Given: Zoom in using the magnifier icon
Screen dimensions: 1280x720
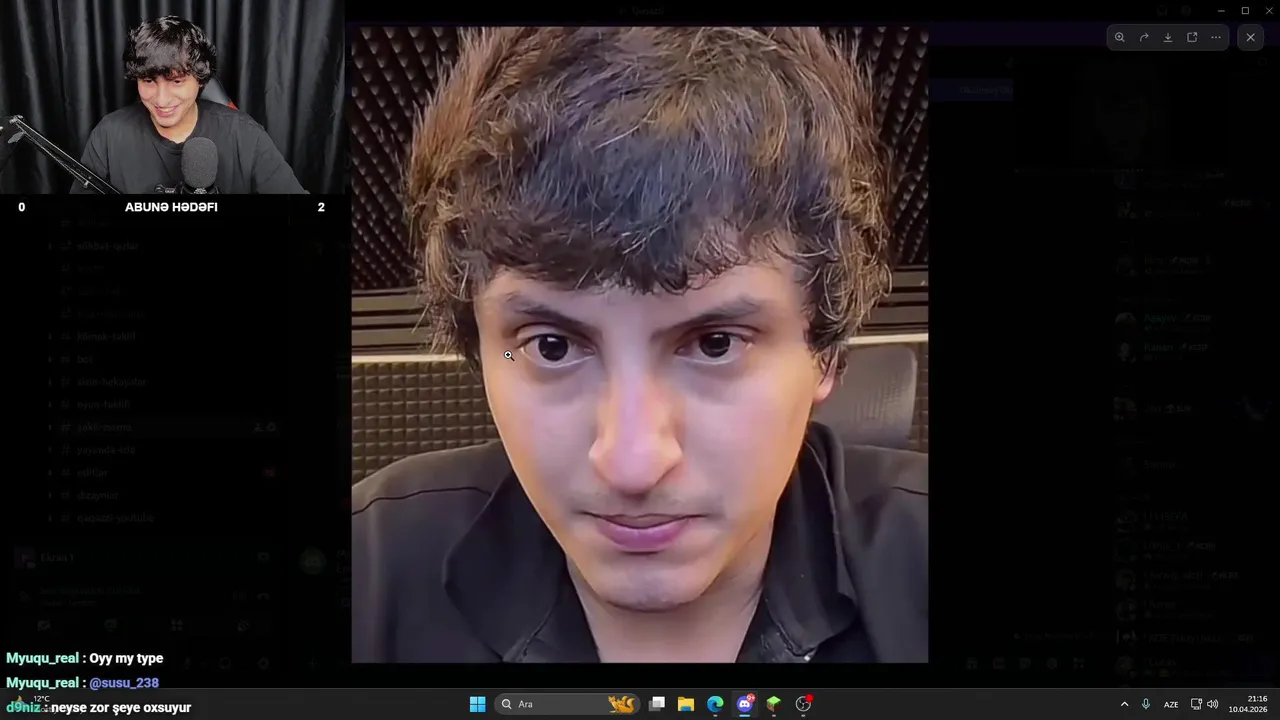Looking at the screenshot, I should tap(1120, 37).
